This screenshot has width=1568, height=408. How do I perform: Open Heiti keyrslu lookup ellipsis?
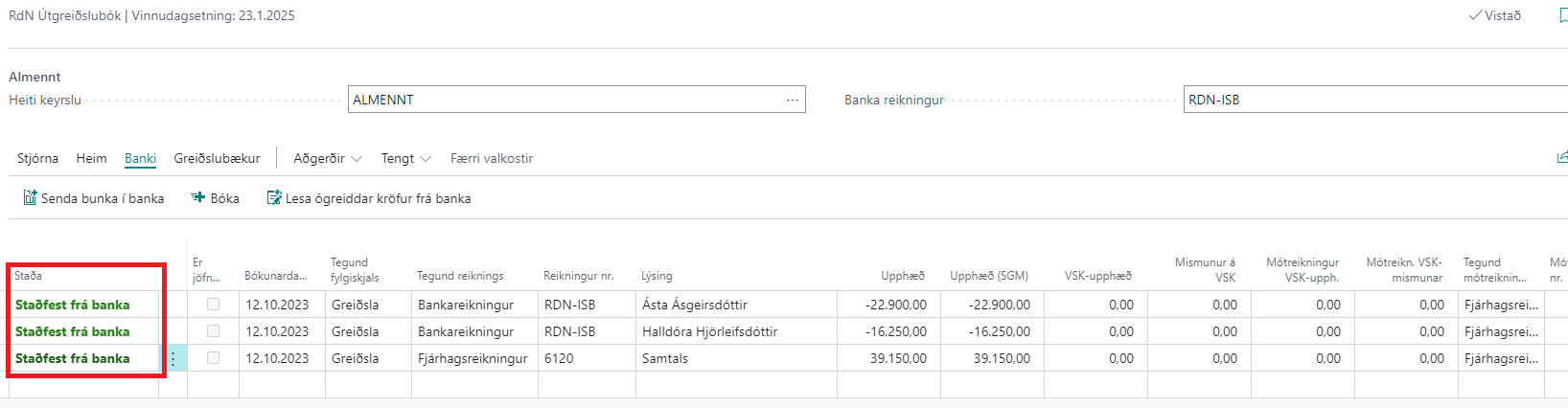(793, 100)
